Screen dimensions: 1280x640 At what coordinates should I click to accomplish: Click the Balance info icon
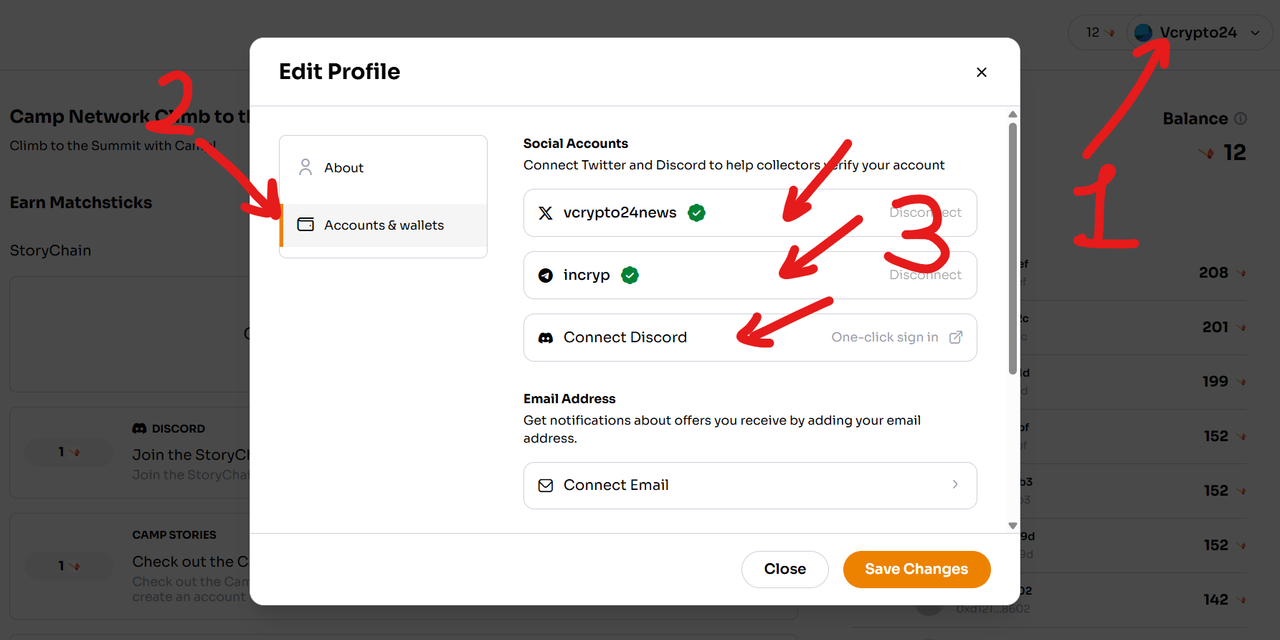pos(1241,118)
